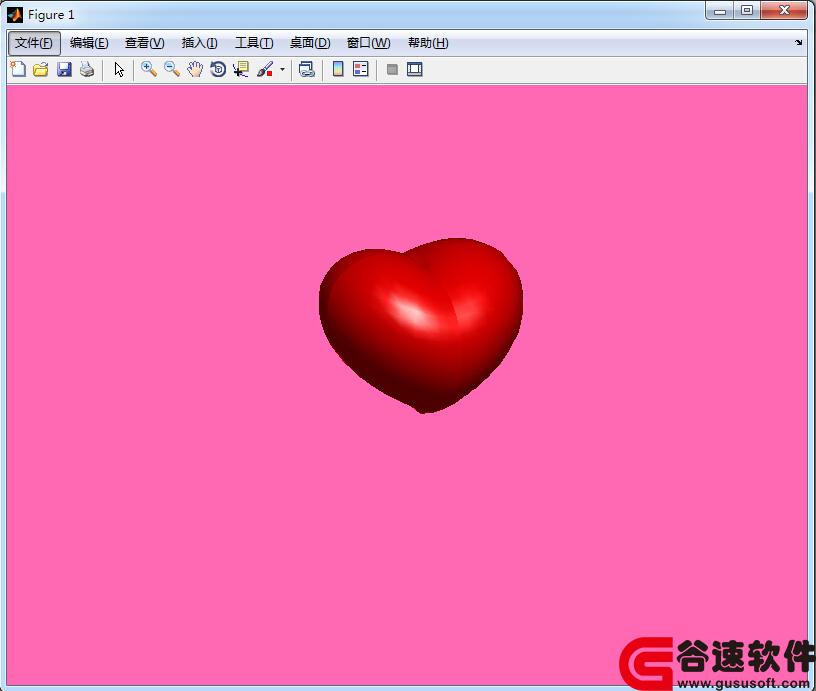The image size is (816, 691).
Task: Open the 插入(I) menu
Action: (x=199, y=43)
